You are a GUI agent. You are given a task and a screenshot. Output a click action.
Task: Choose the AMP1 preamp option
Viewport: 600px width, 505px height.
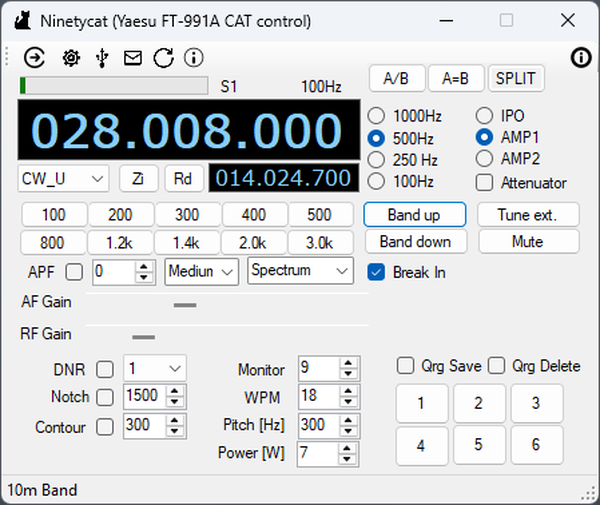click(x=484, y=137)
